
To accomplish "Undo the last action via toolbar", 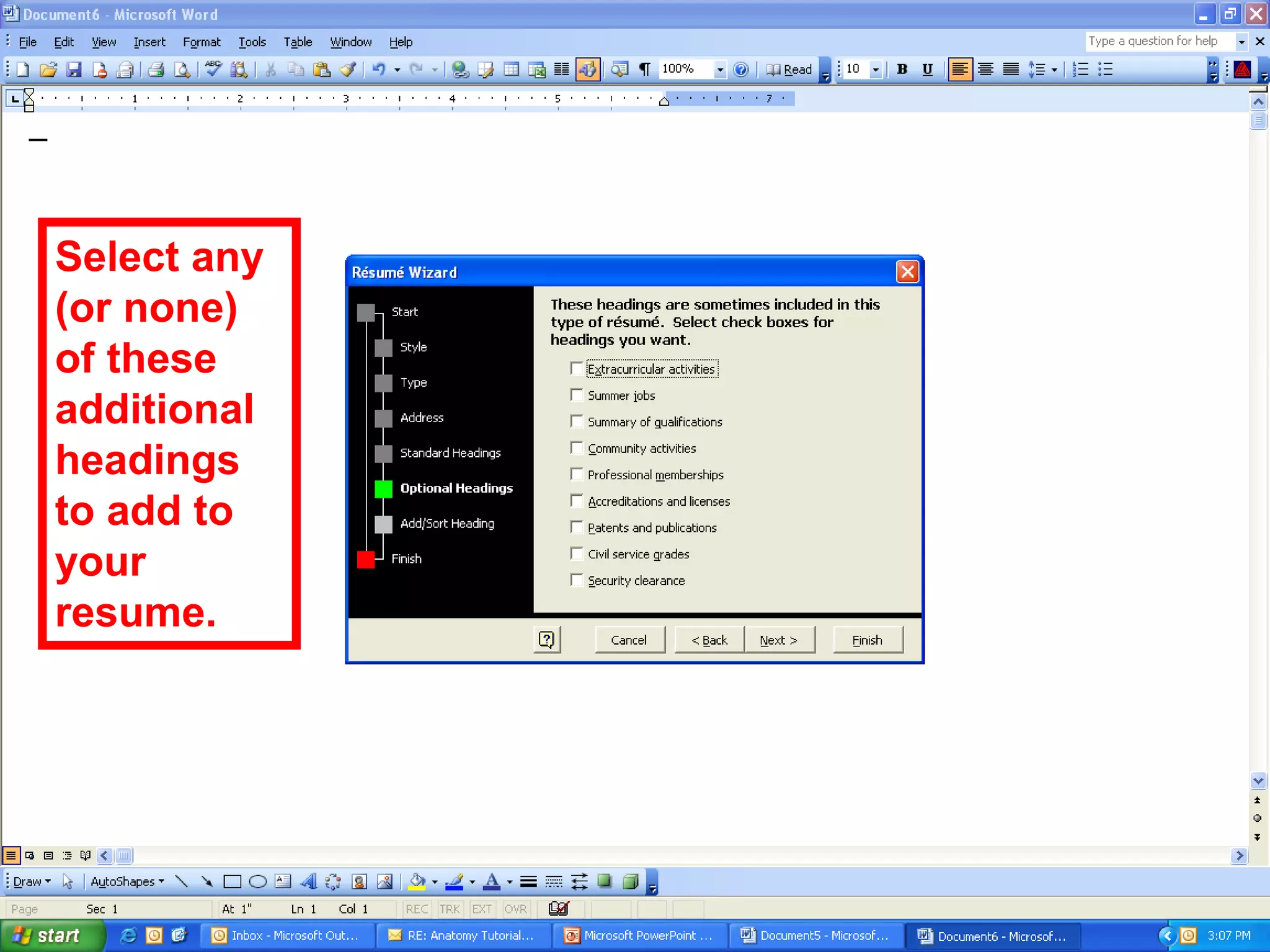I will pos(378,69).
